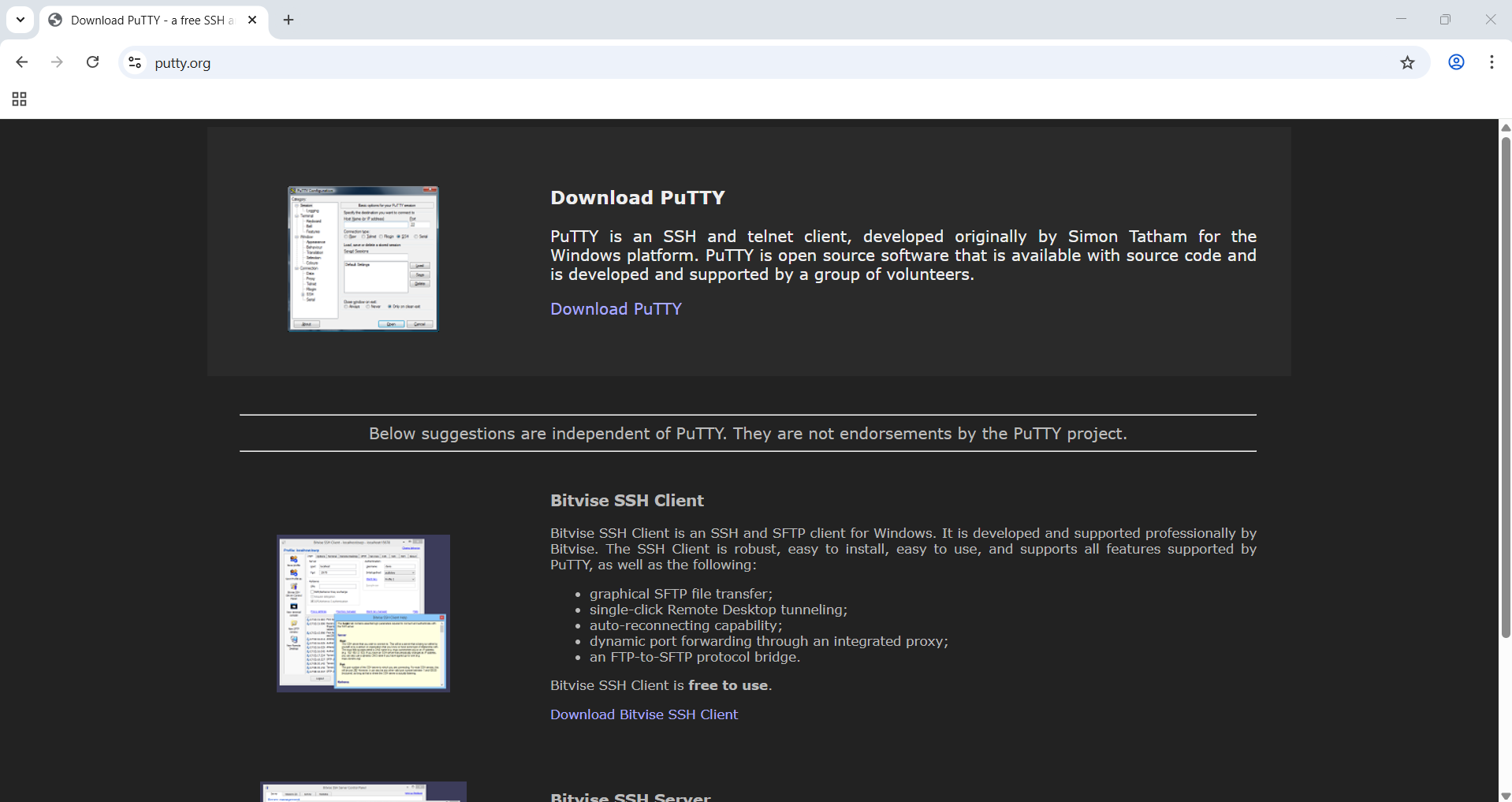Screen dimensions: 1512x802
Task: Click the PuTTY configuration screenshot thumbnail
Action: [363, 259]
